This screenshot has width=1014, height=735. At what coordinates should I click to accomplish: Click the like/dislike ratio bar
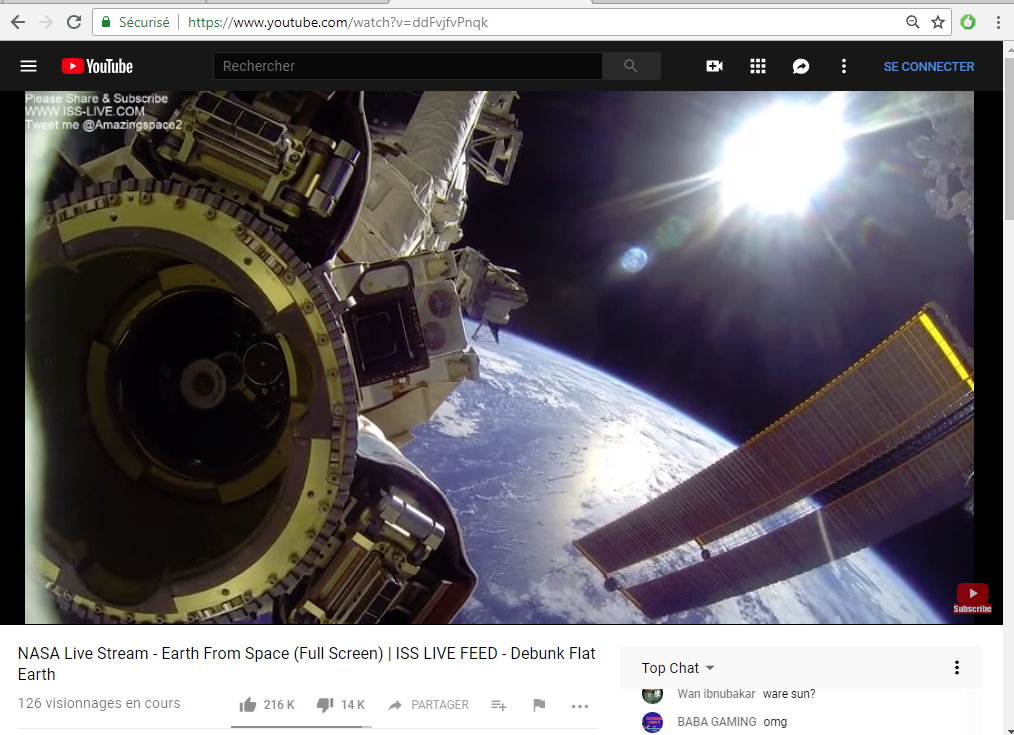pyautogui.click(x=301, y=727)
